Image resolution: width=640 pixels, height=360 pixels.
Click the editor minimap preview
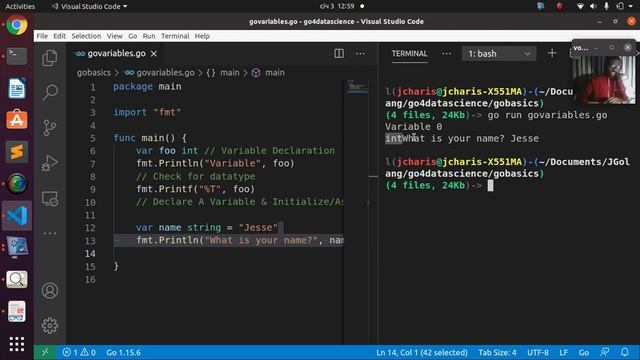(358, 87)
